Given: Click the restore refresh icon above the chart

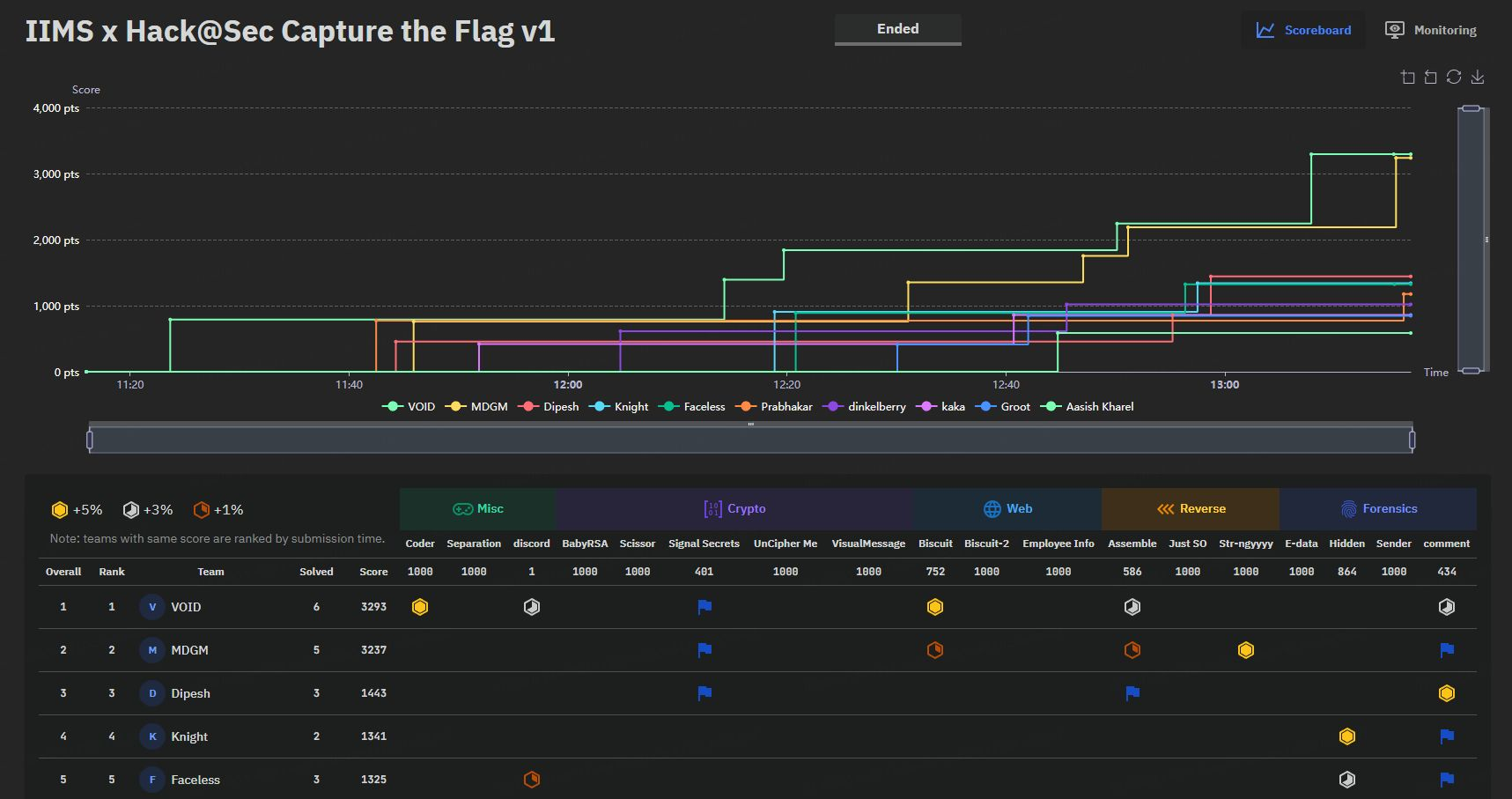Looking at the screenshot, I should [x=1454, y=78].
